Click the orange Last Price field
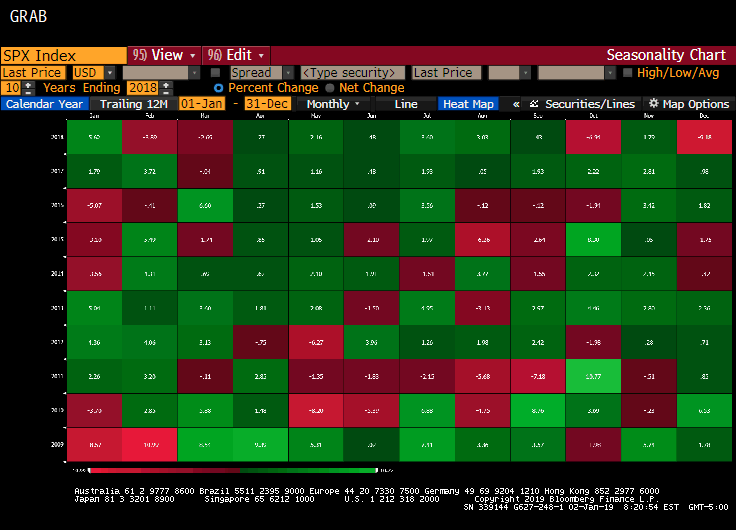 32,73
